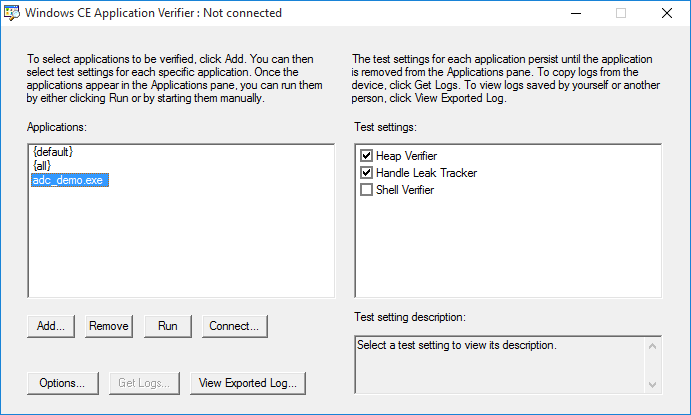Screen dimensions: 691x415
Task: Open the Add... application dialog
Action: pos(51,326)
